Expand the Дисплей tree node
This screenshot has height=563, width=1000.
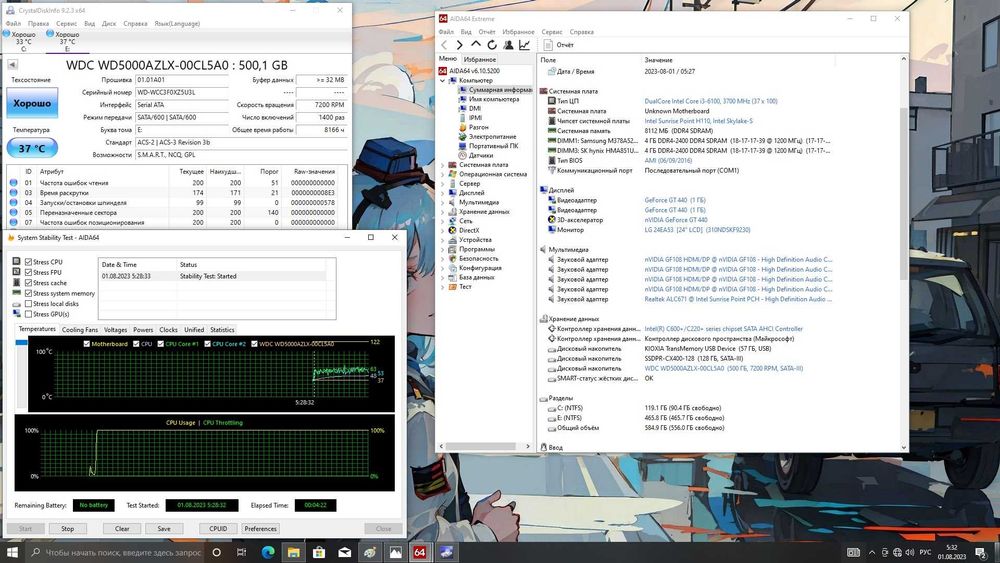point(443,193)
